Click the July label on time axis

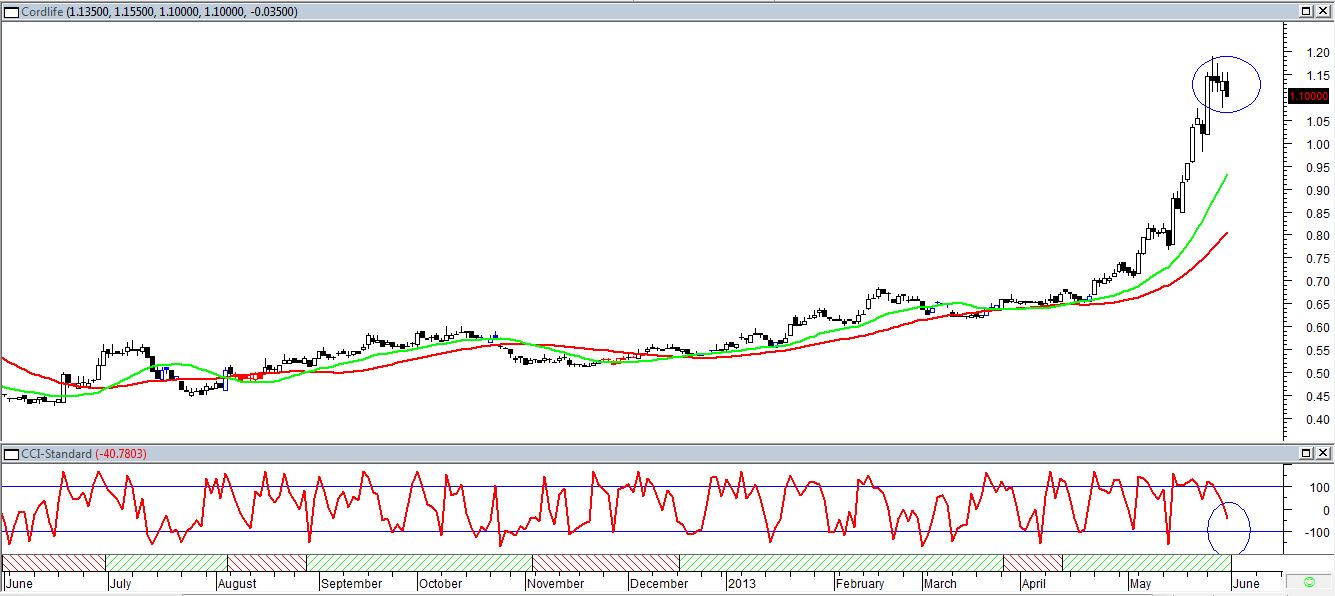point(120,583)
